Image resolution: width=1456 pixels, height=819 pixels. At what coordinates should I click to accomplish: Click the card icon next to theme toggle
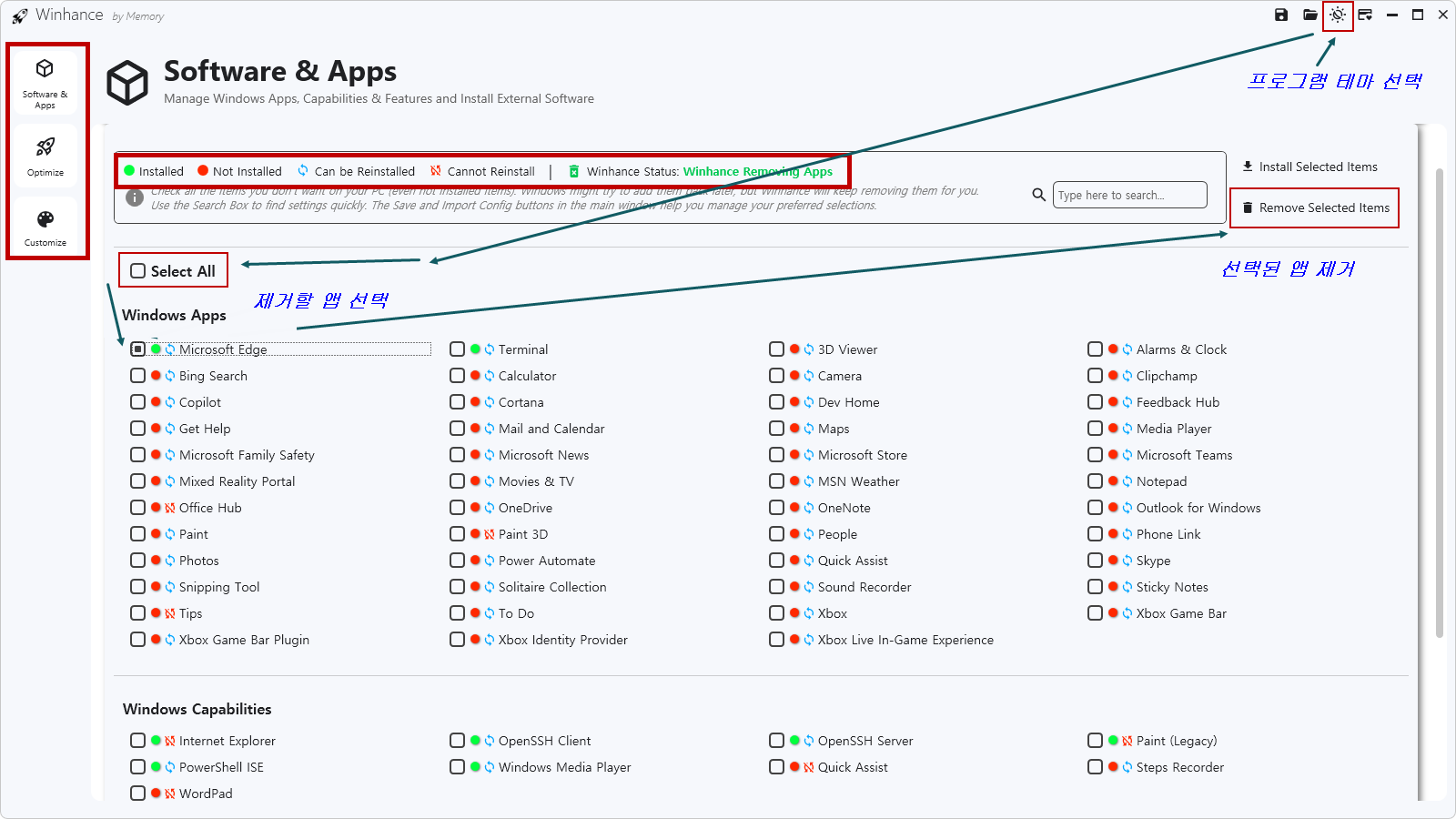[x=1365, y=15]
